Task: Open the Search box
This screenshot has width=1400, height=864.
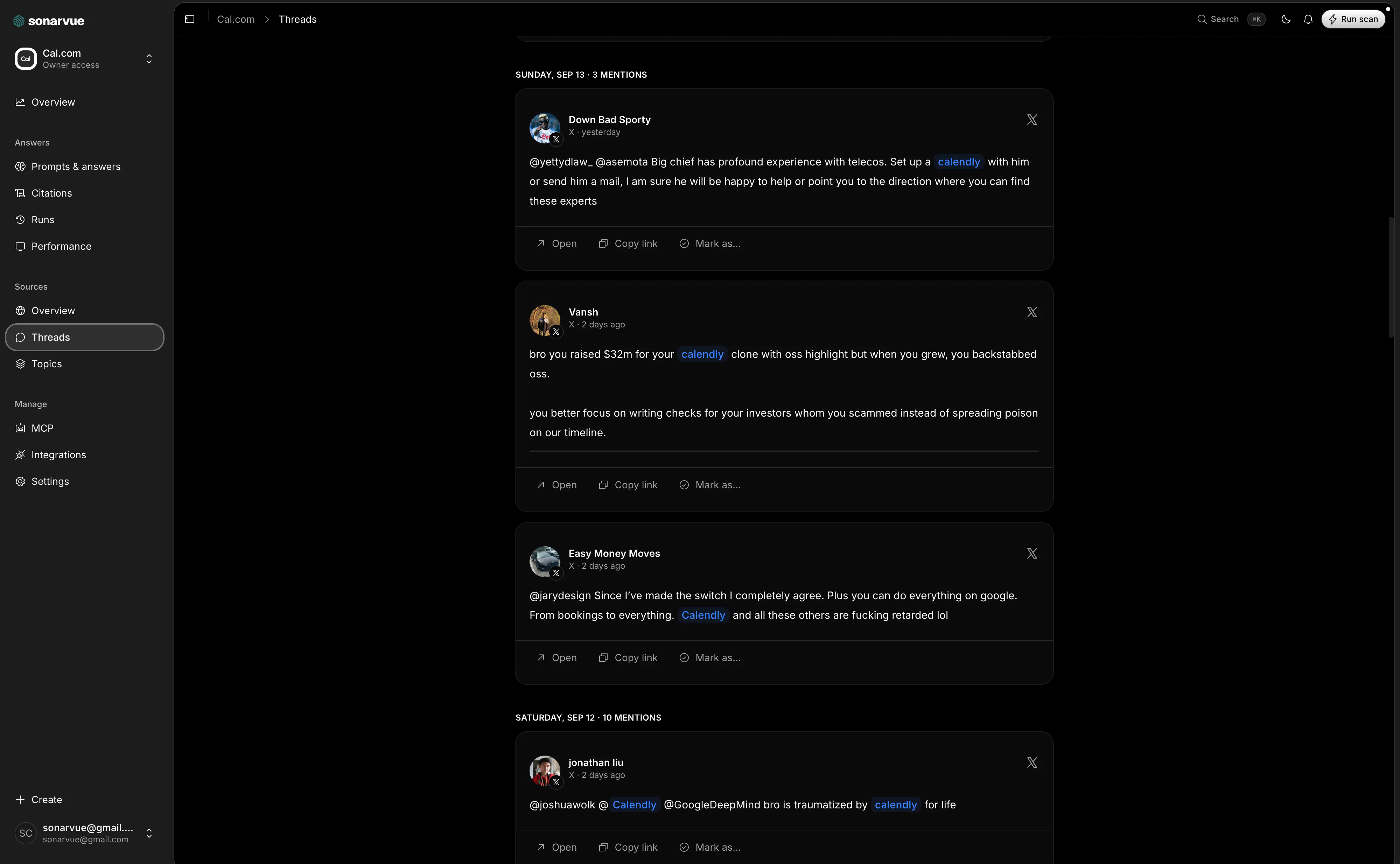Action: pos(1231,20)
